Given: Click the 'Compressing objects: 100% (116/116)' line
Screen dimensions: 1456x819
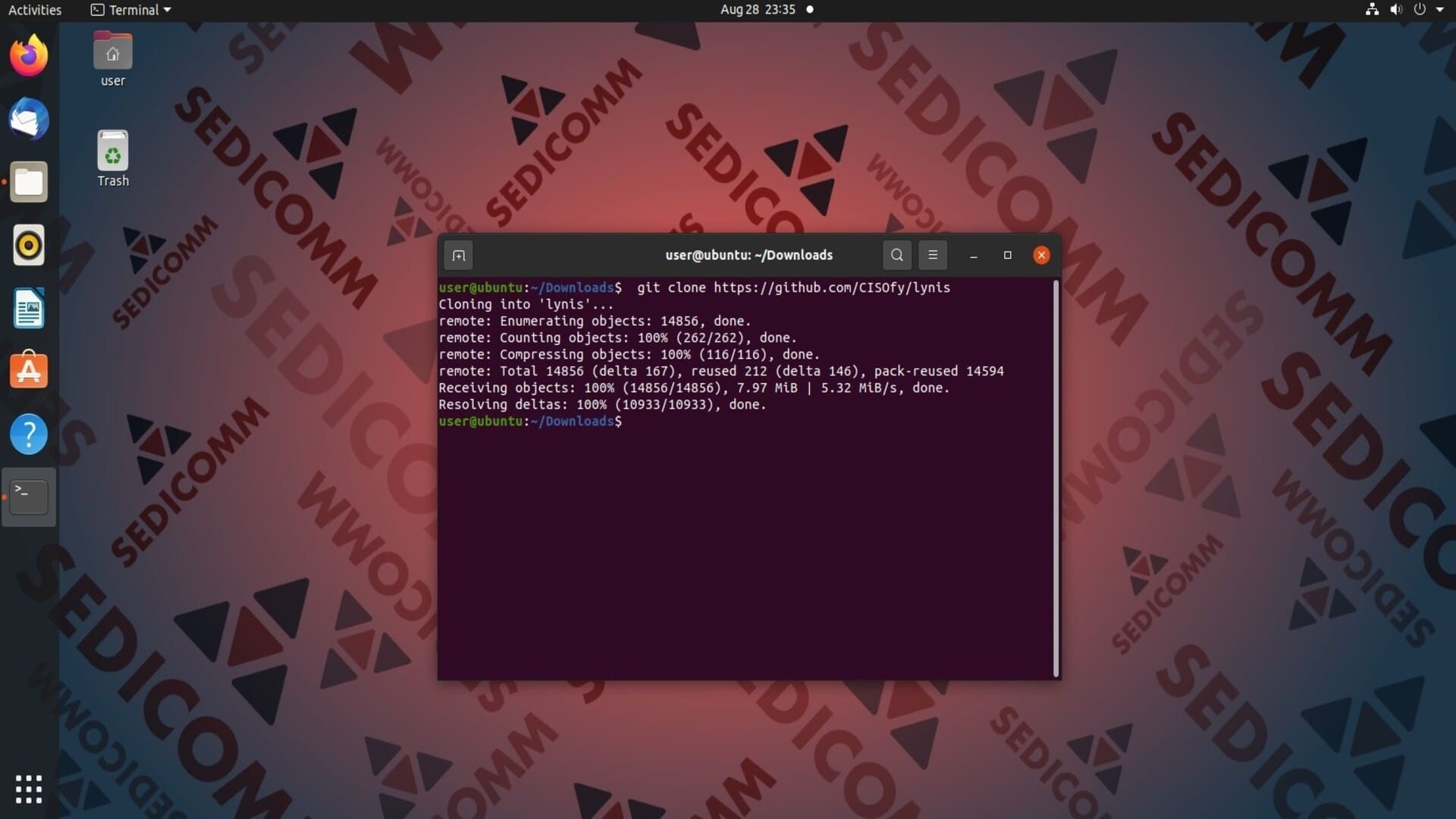Looking at the screenshot, I should tap(629, 354).
